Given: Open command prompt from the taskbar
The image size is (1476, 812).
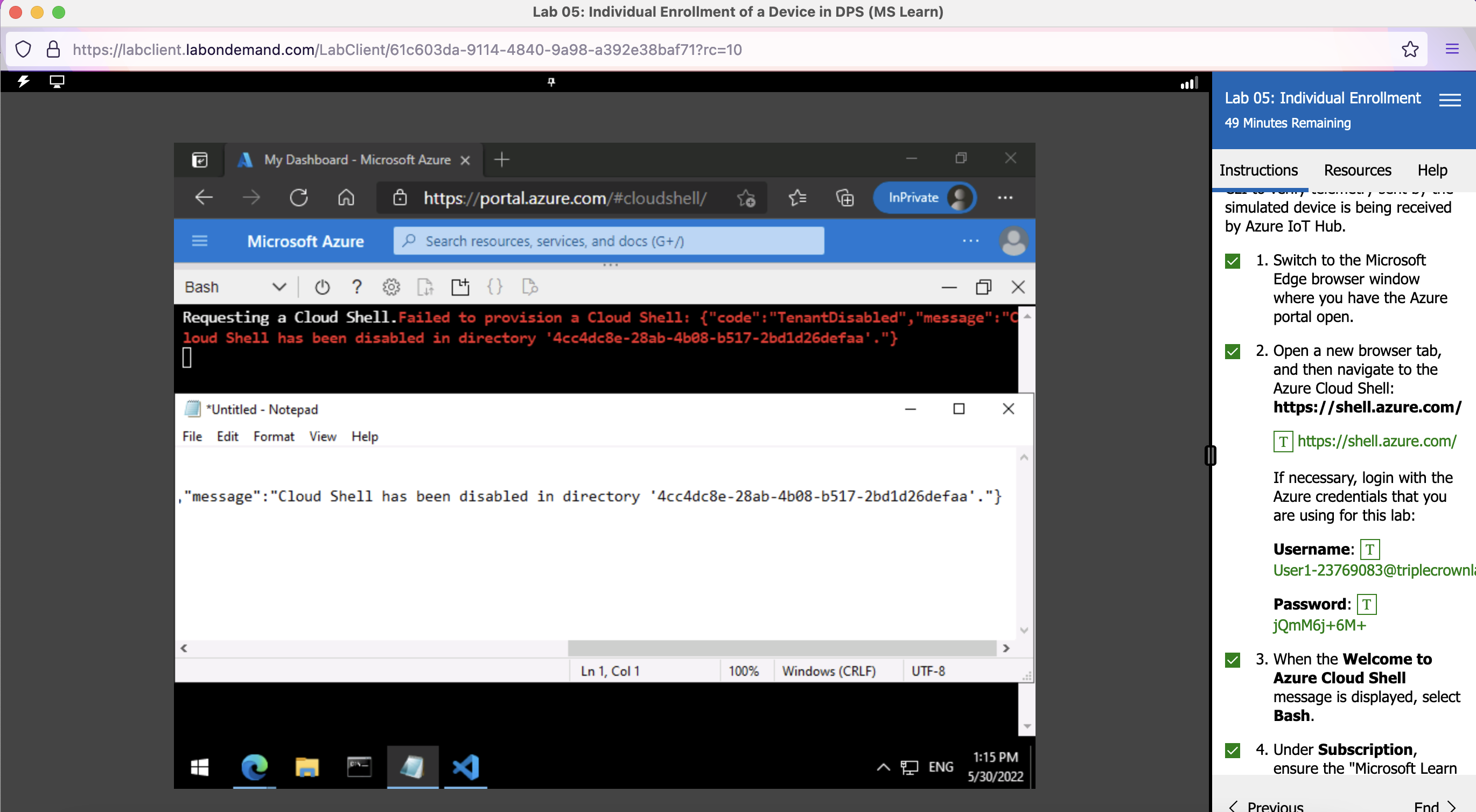Looking at the screenshot, I should pos(359,767).
